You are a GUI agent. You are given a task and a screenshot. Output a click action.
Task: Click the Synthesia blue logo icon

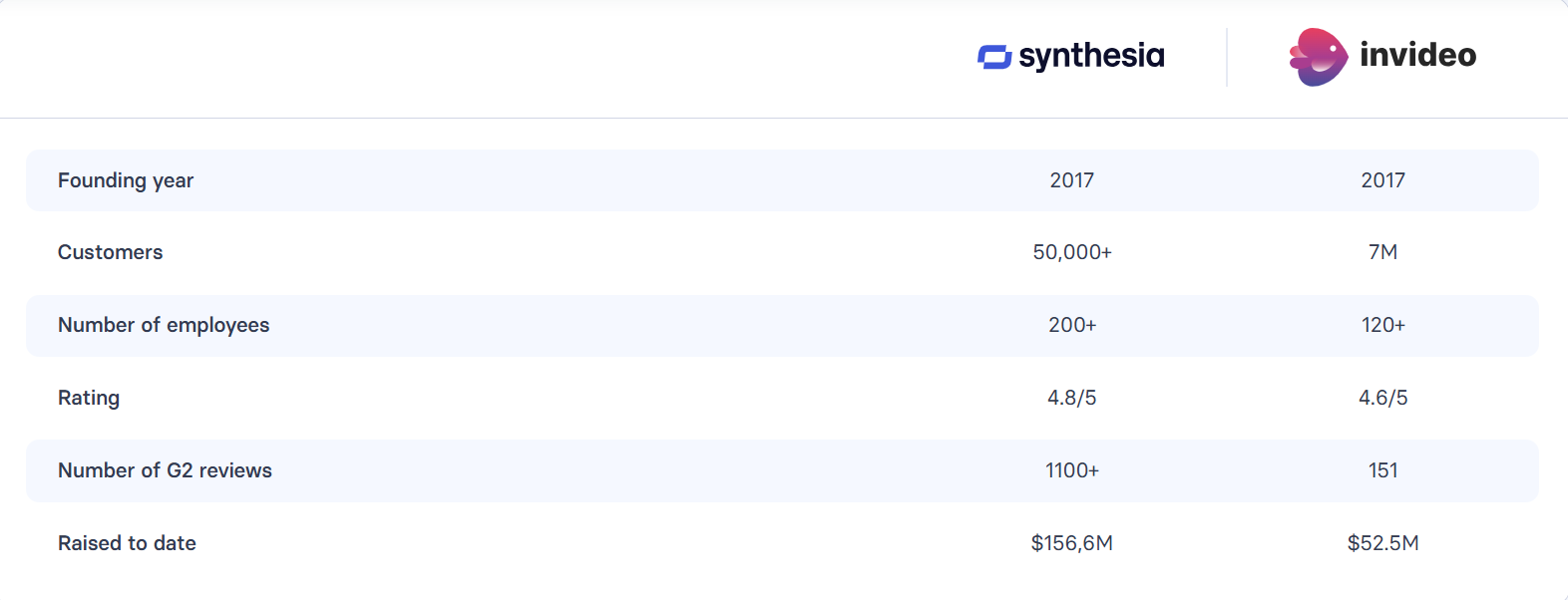(994, 57)
